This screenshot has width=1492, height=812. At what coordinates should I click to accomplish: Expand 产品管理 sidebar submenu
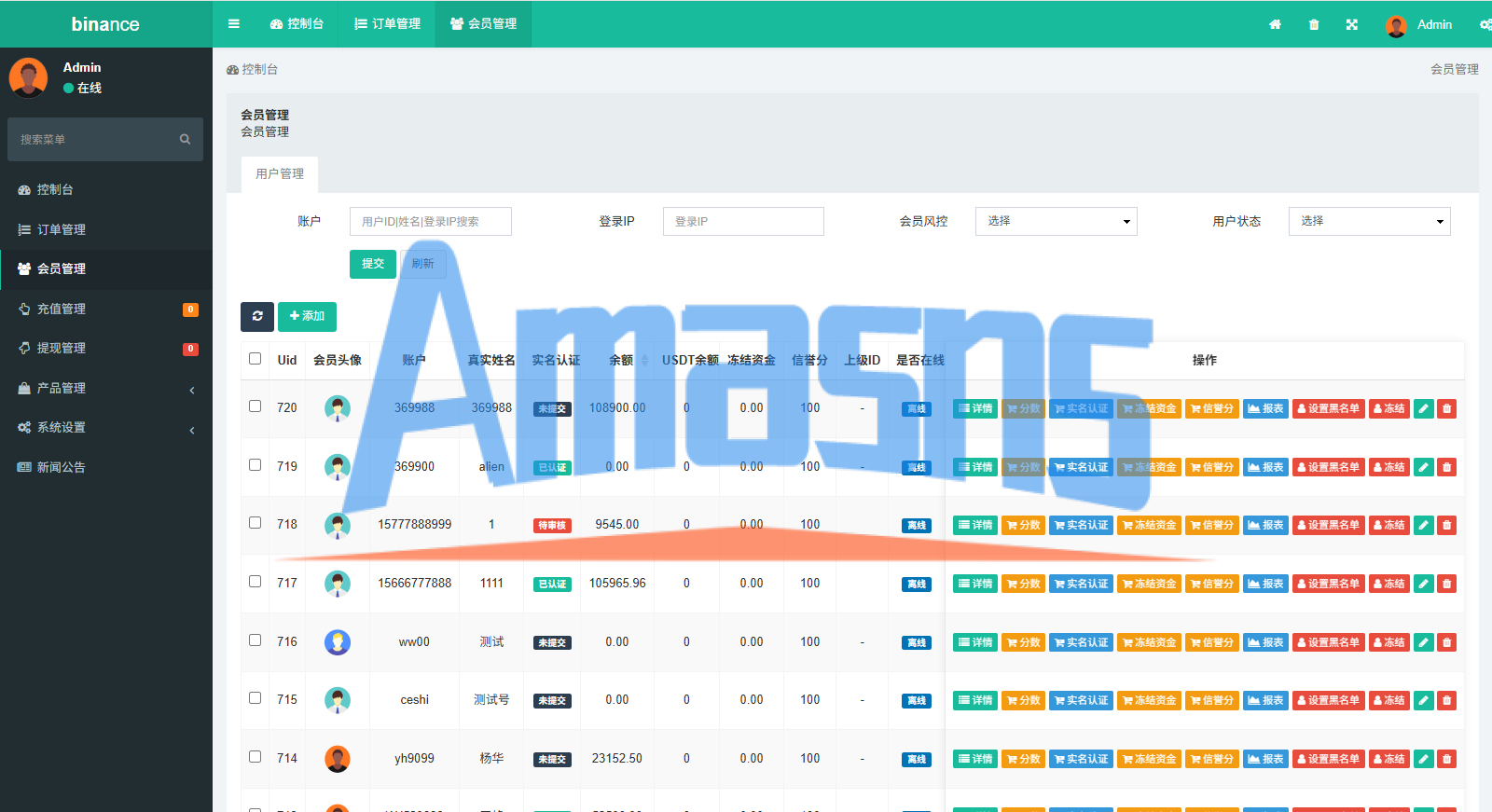(106, 388)
